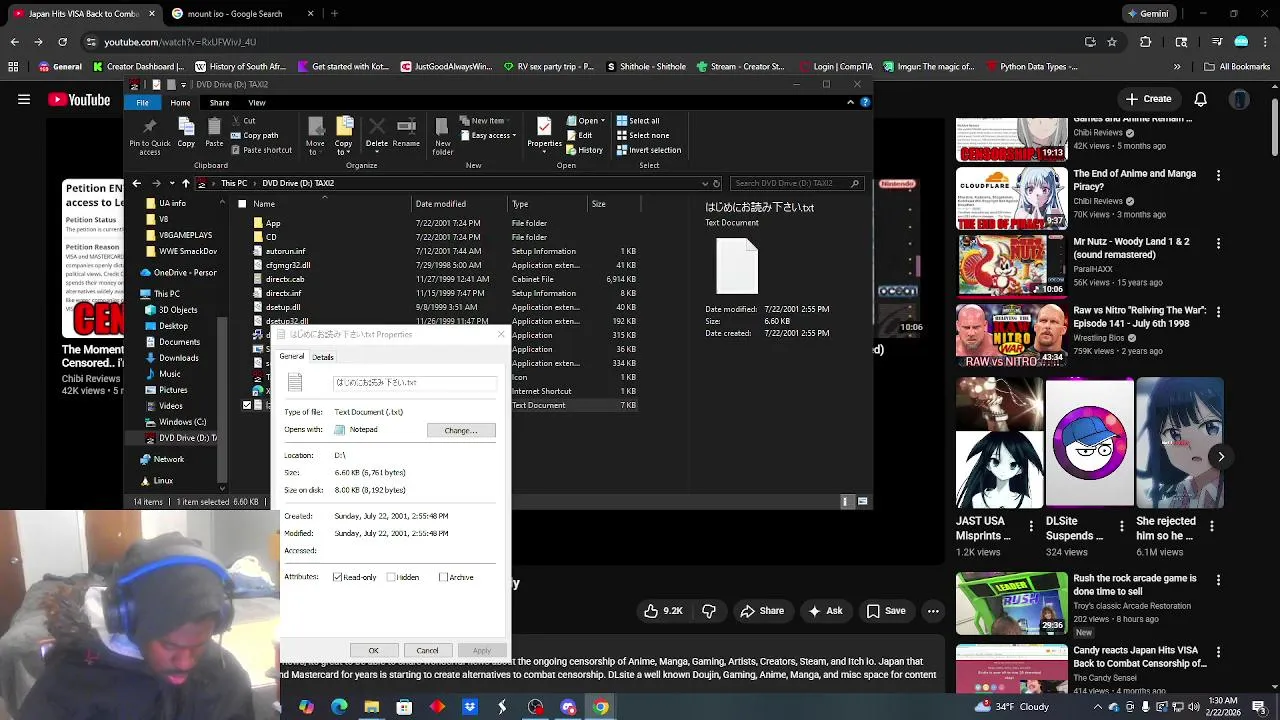Toggle the Read-only attribute checkbox
This screenshot has width=1280, height=720.
pyautogui.click(x=338, y=577)
